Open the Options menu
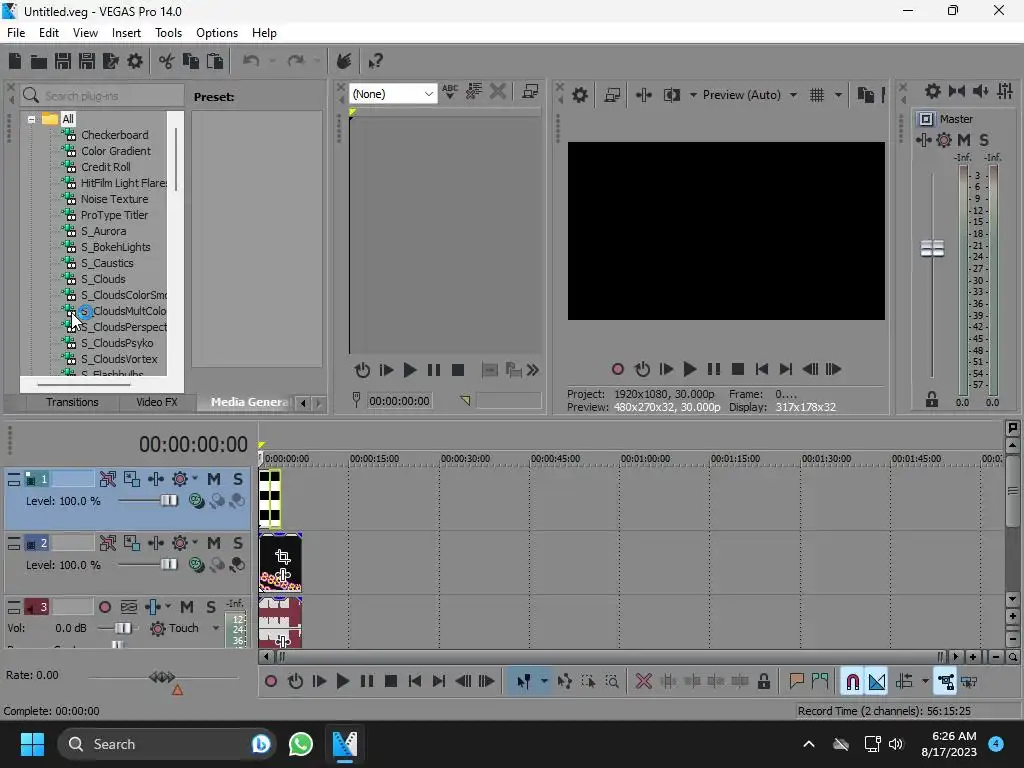The height and width of the screenshot is (768, 1024). pyautogui.click(x=217, y=33)
